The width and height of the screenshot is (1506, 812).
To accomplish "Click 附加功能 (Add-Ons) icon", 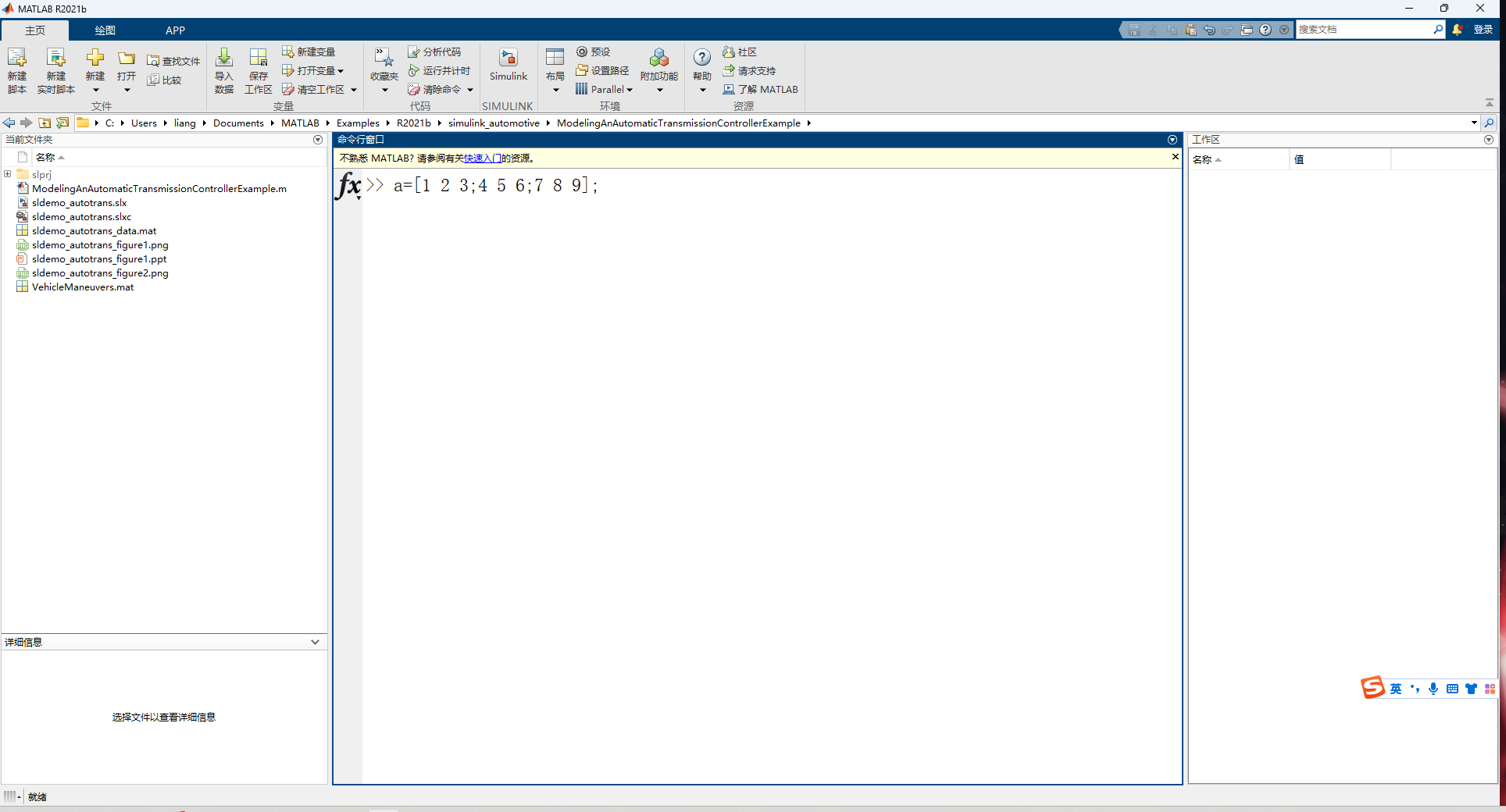I will pyautogui.click(x=659, y=58).
